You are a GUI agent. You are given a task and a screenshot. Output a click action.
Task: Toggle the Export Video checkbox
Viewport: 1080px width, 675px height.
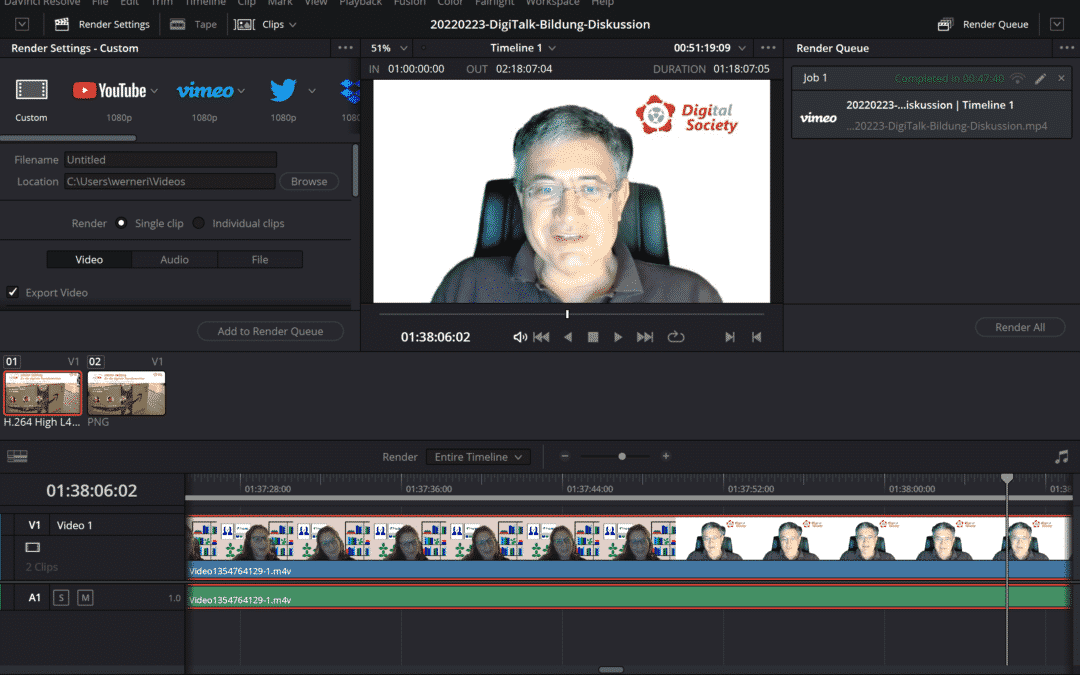(12, 292)
